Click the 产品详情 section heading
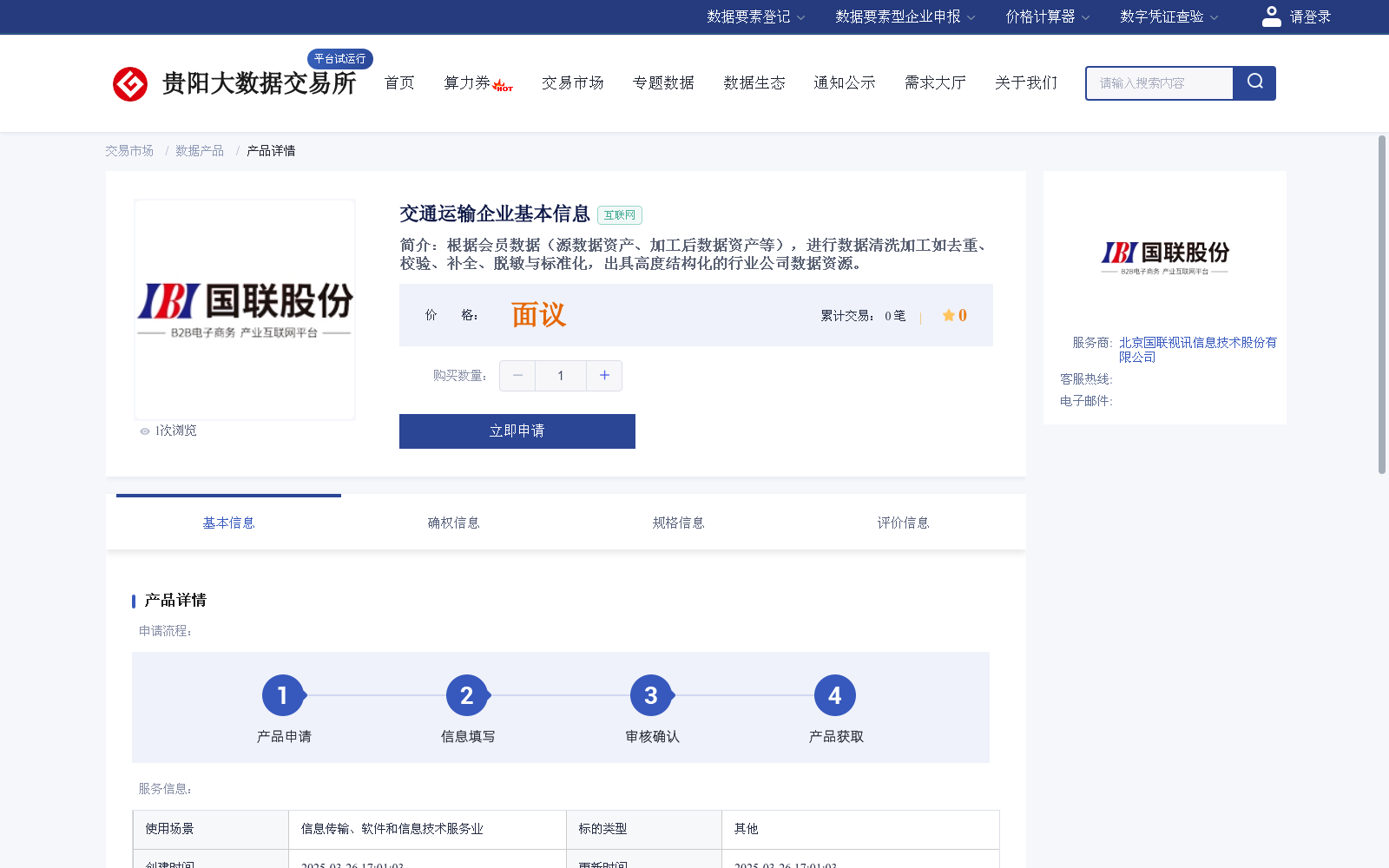1389x868 pixels. pyautogui.click(x=175, y=601)
